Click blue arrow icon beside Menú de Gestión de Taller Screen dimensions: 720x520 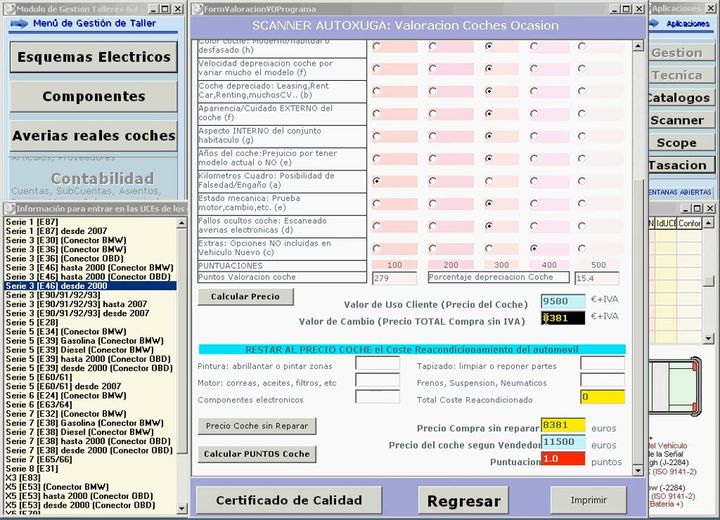(x=19, y=23)
